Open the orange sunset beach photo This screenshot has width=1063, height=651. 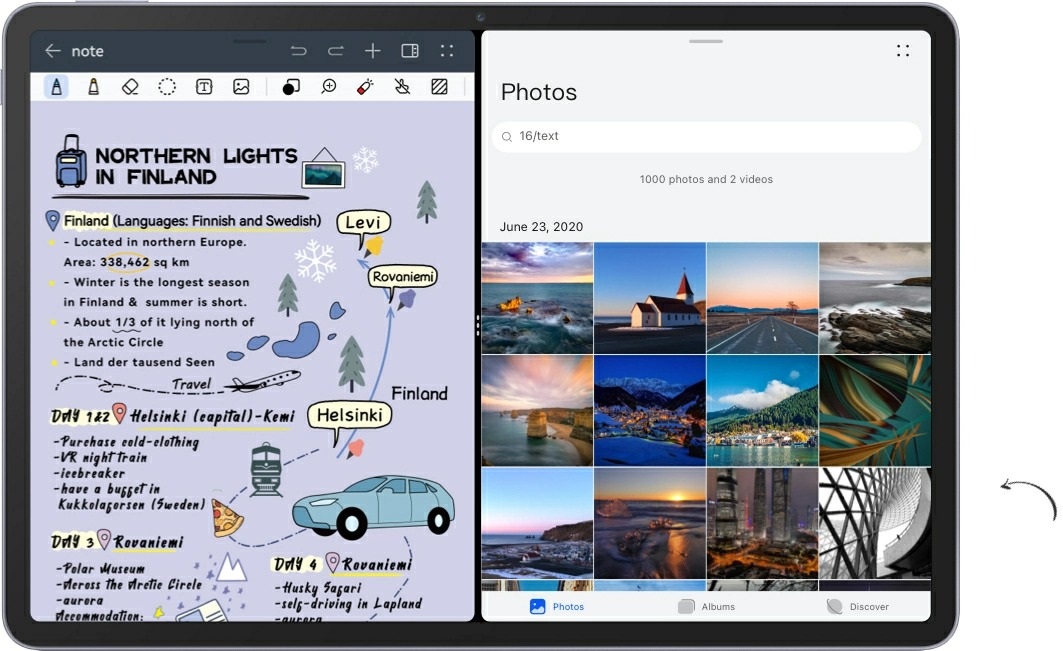click(x=650, y=523)
